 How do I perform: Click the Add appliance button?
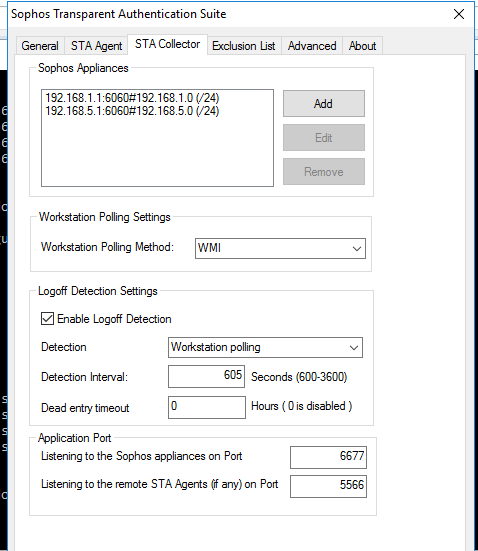coord(324,104)
